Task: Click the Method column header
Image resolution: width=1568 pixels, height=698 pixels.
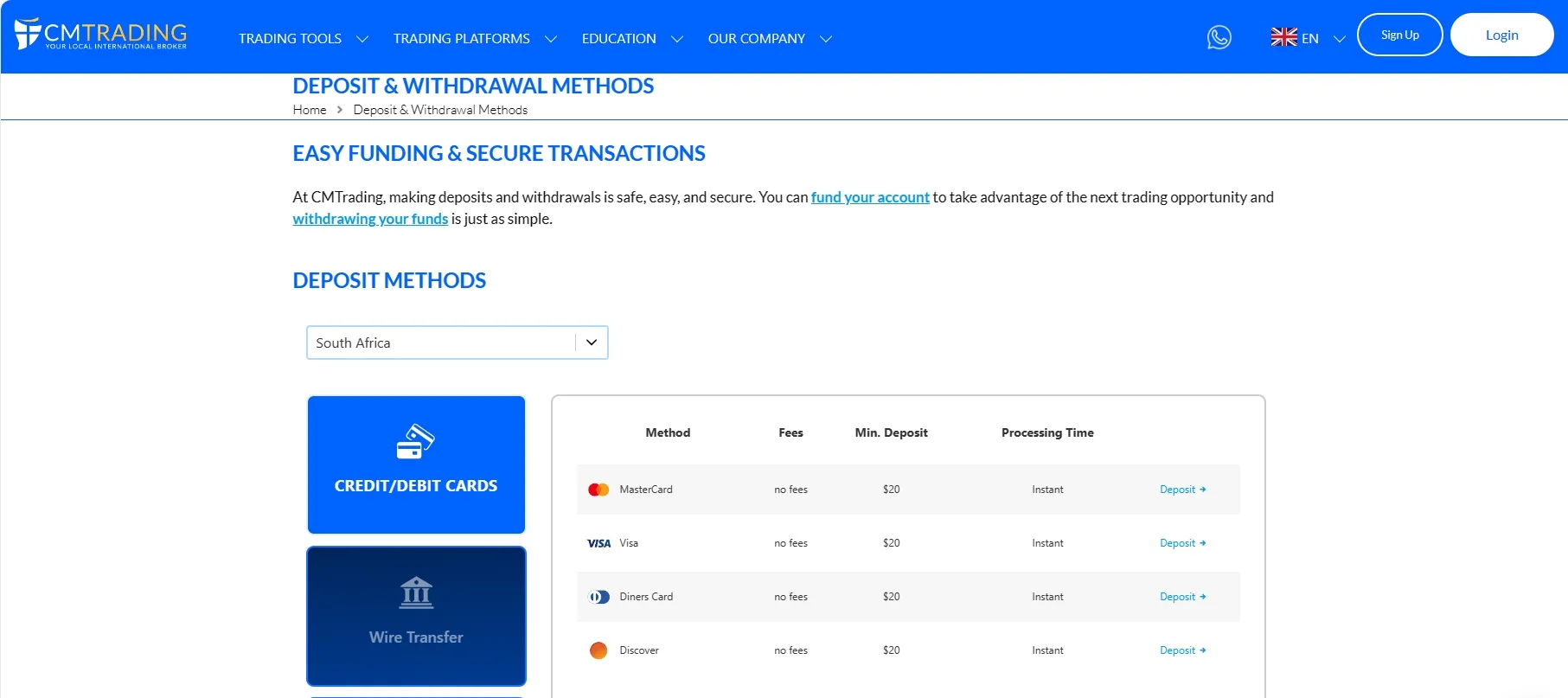Action: pyautogui.click(x=668, y=432)
